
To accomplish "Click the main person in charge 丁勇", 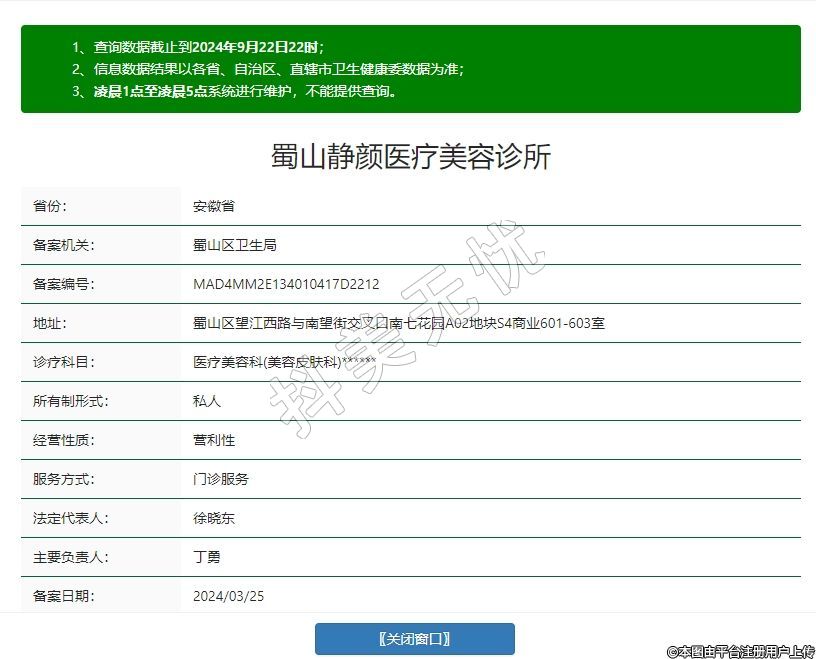I will (x=207, y=558).
